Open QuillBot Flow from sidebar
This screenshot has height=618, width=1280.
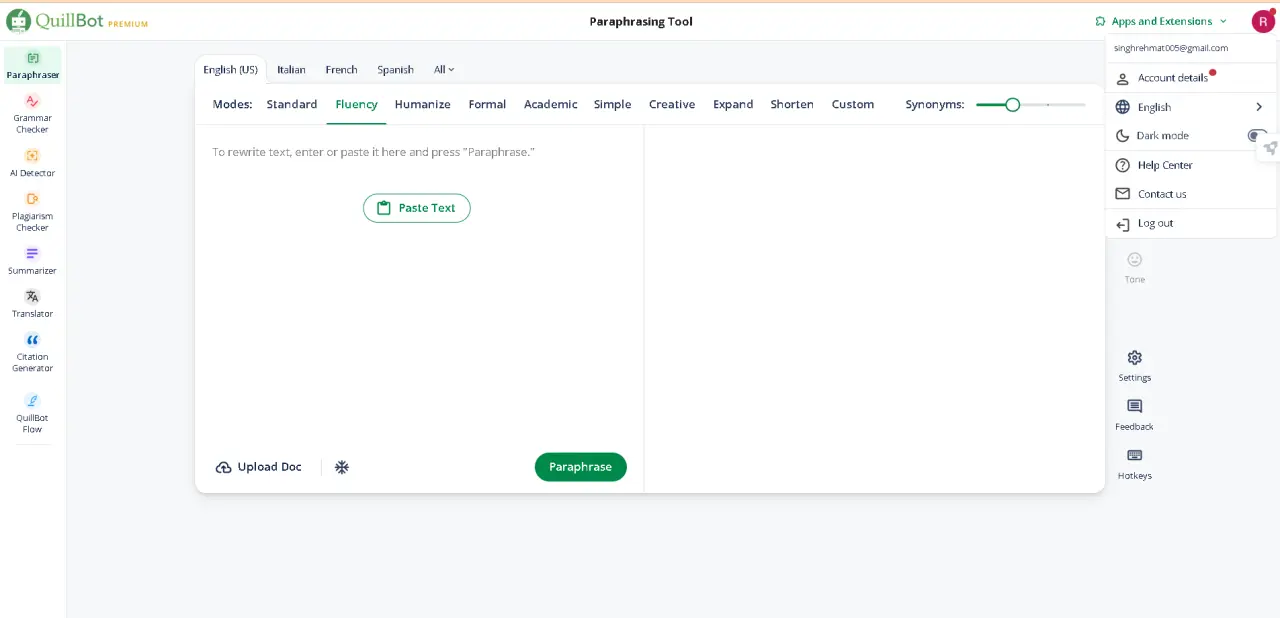[x=32, y=413]
